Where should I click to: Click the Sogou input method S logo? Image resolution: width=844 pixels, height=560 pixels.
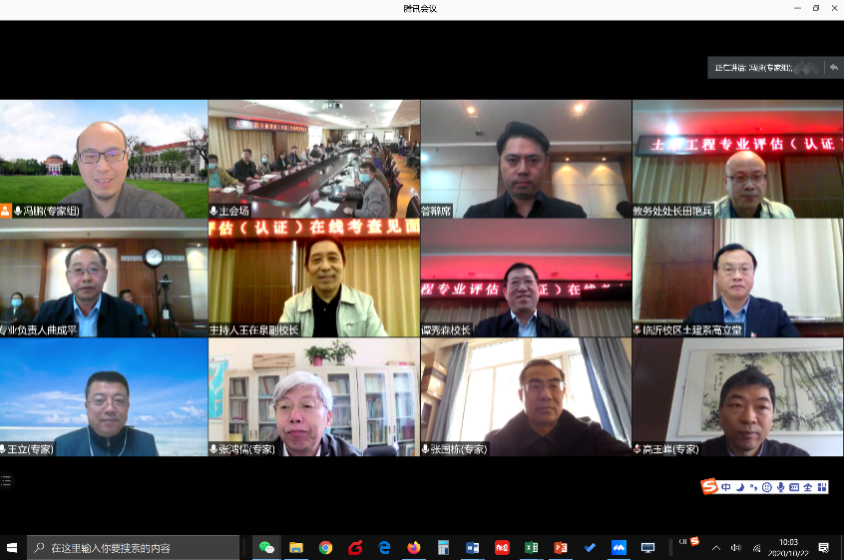[x=709, y=487]
